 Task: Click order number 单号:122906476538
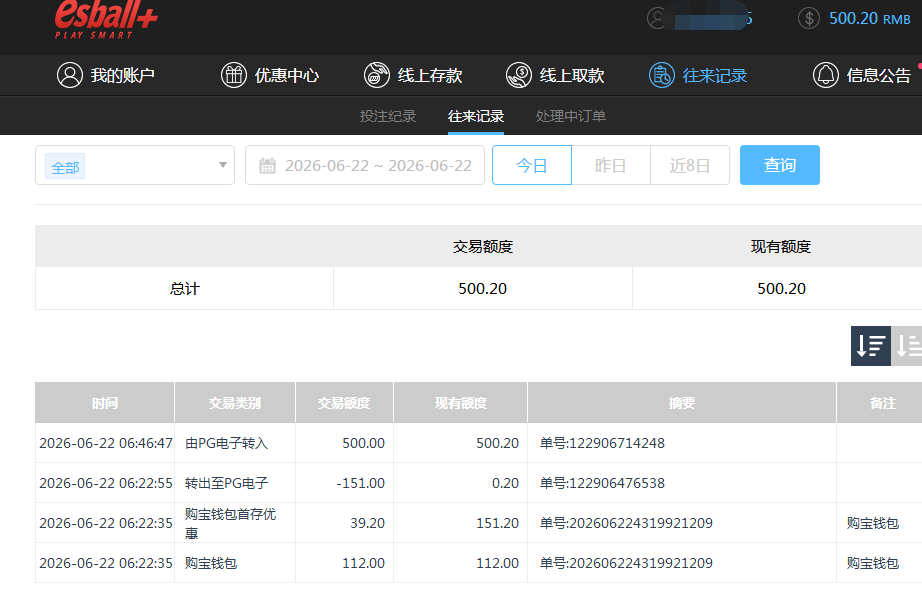602,483
